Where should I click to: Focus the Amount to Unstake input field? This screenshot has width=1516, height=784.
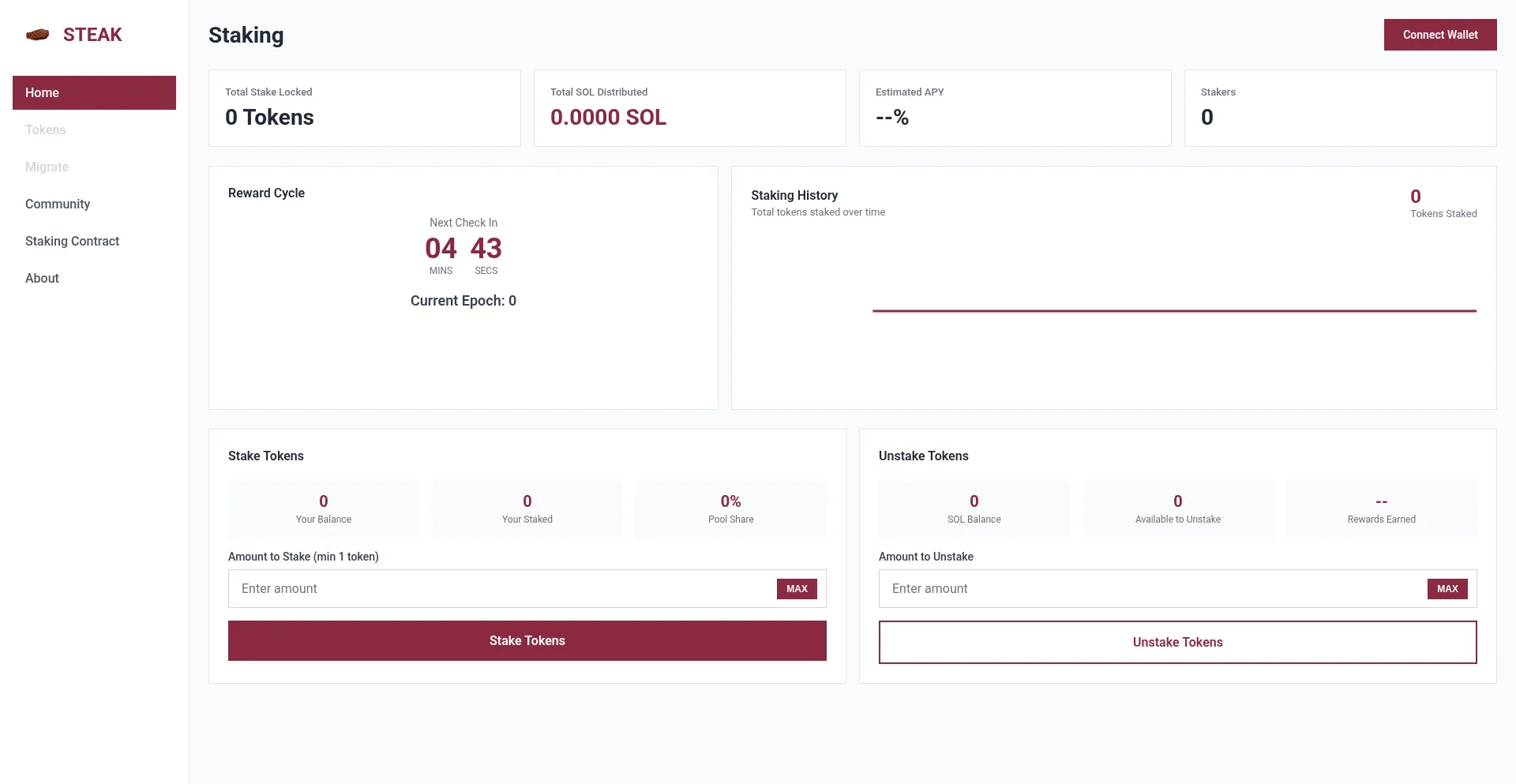point(1152,589)
